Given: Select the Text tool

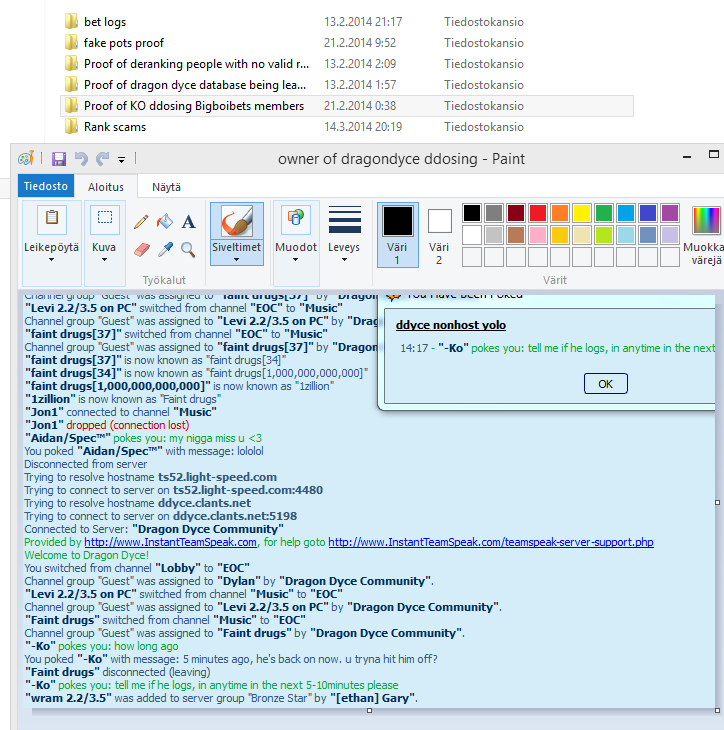Looking at the screenshot, I should pyautogui.click(x=189, y=222).
